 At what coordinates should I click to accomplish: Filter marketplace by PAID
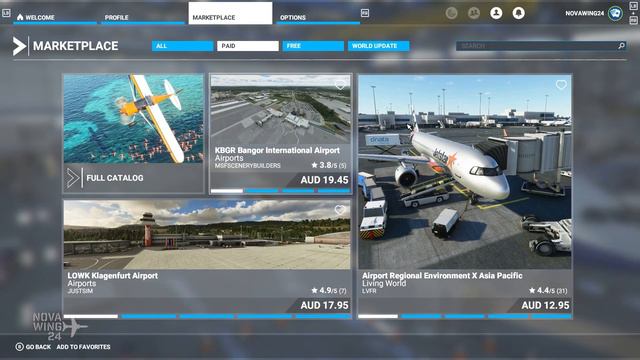[x=248, y=46]
